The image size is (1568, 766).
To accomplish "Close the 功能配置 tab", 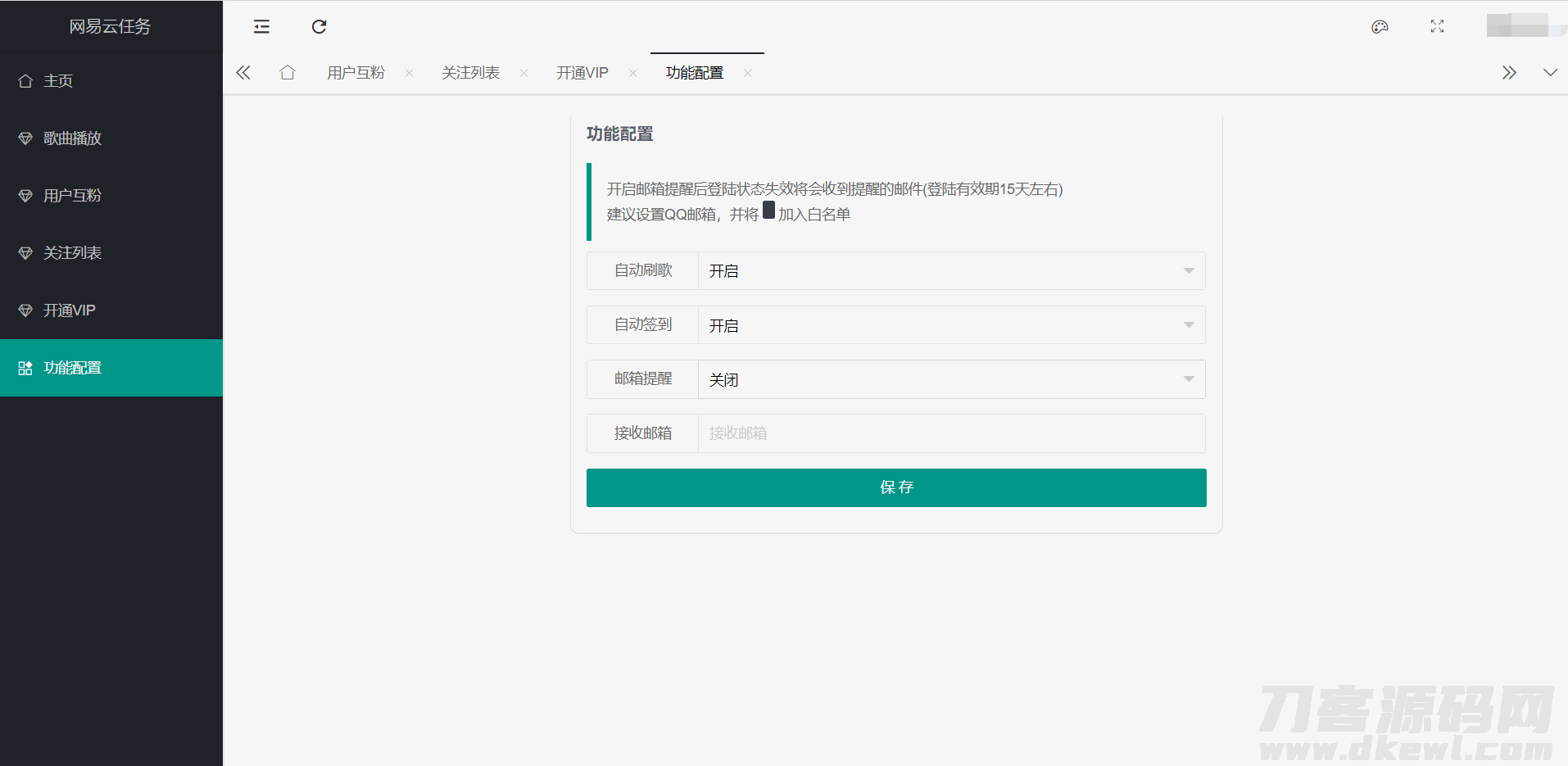I will tap(747, 73).
